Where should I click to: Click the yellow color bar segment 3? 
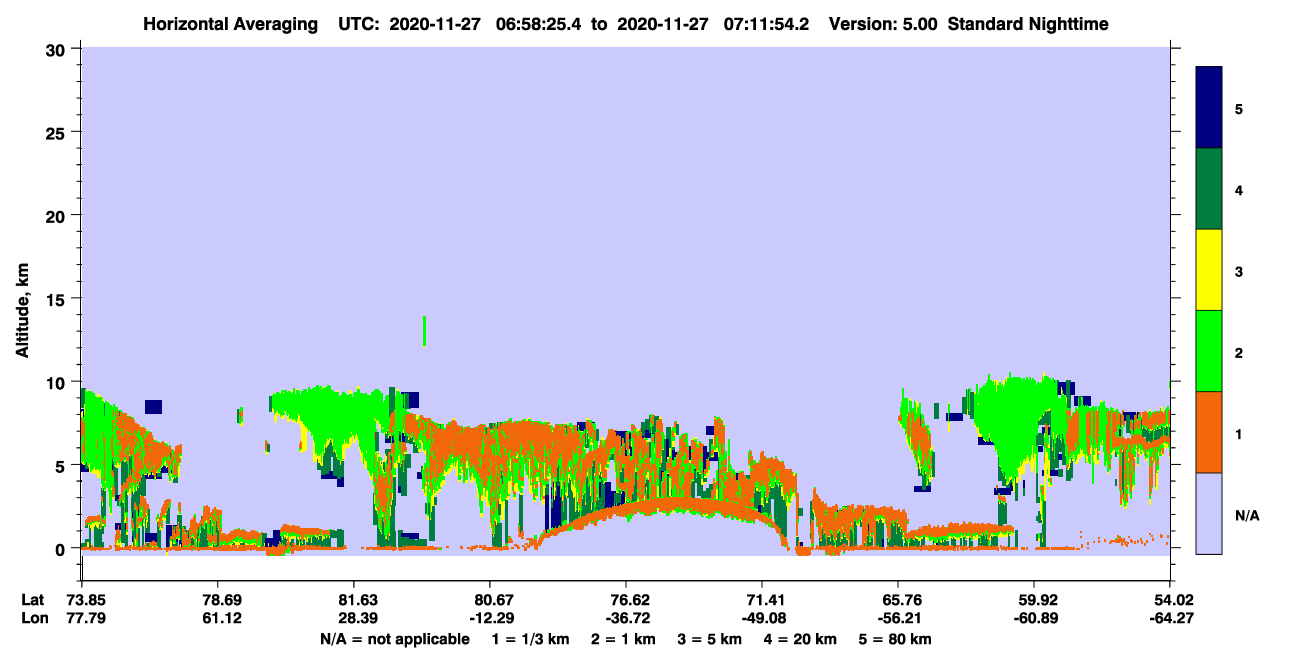[x=1209, y=270]
